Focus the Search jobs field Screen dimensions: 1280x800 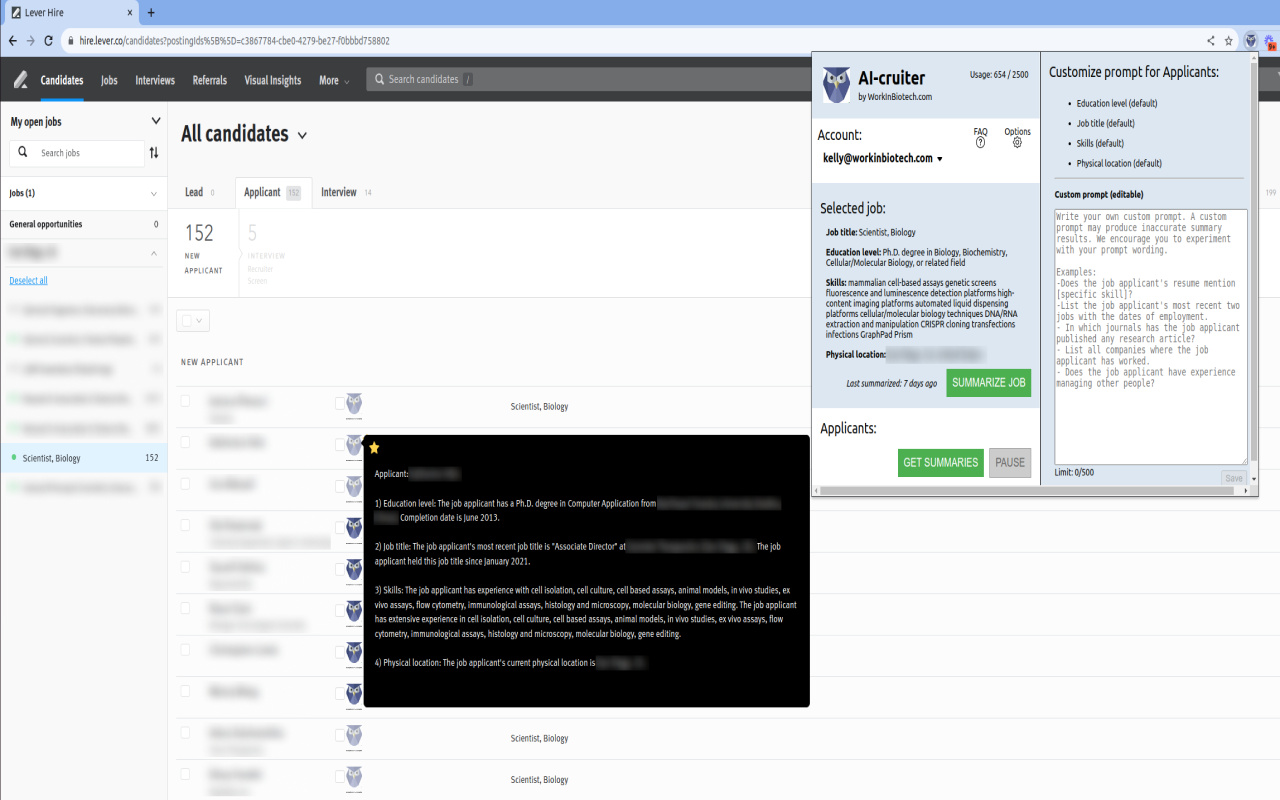pyautogui.click(x=77, y=153)
